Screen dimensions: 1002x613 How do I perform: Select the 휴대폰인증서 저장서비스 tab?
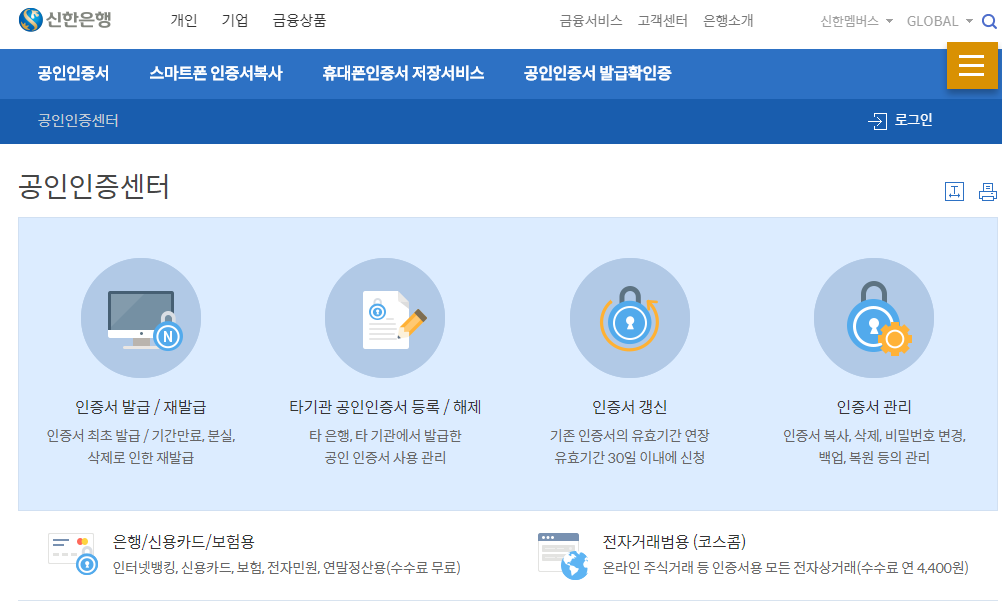coord(403,73)
